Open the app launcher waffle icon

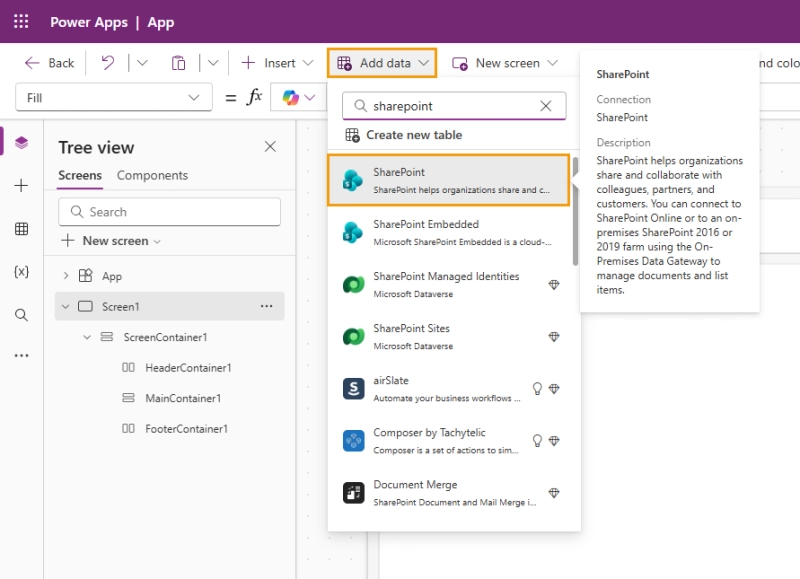coord(21,21)
